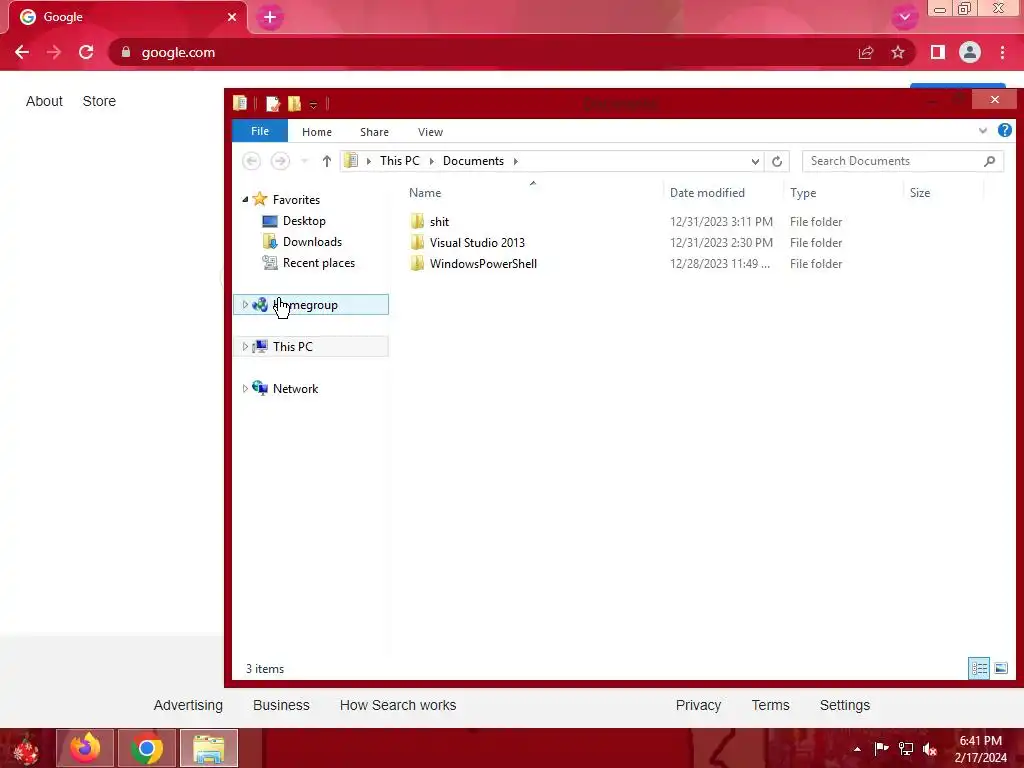Open a new Chrome tab
This screenshot has height=768, width=1024.
(x=270, y=18)
